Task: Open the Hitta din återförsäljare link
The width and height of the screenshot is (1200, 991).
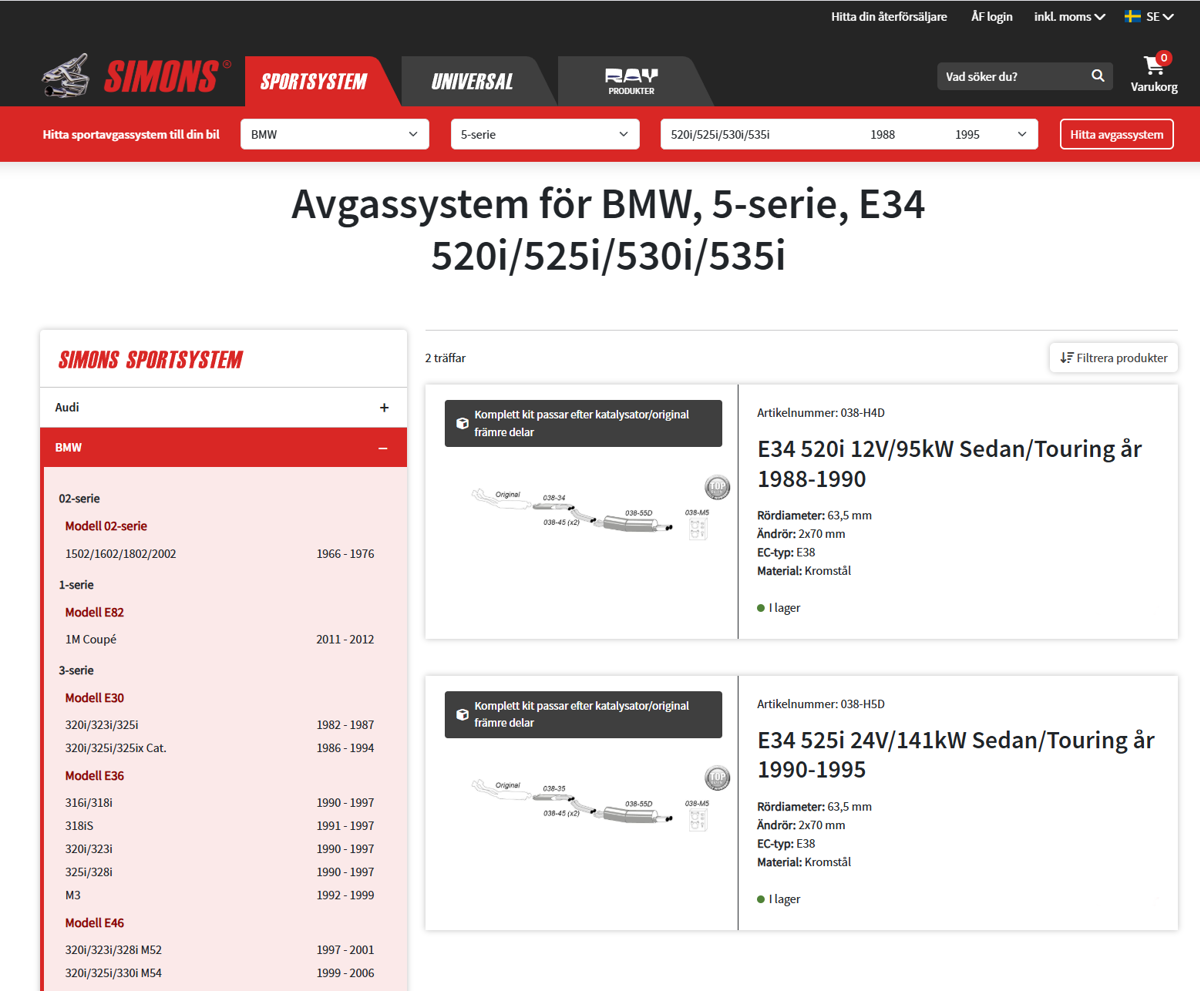Action: (x=888, y=16)
